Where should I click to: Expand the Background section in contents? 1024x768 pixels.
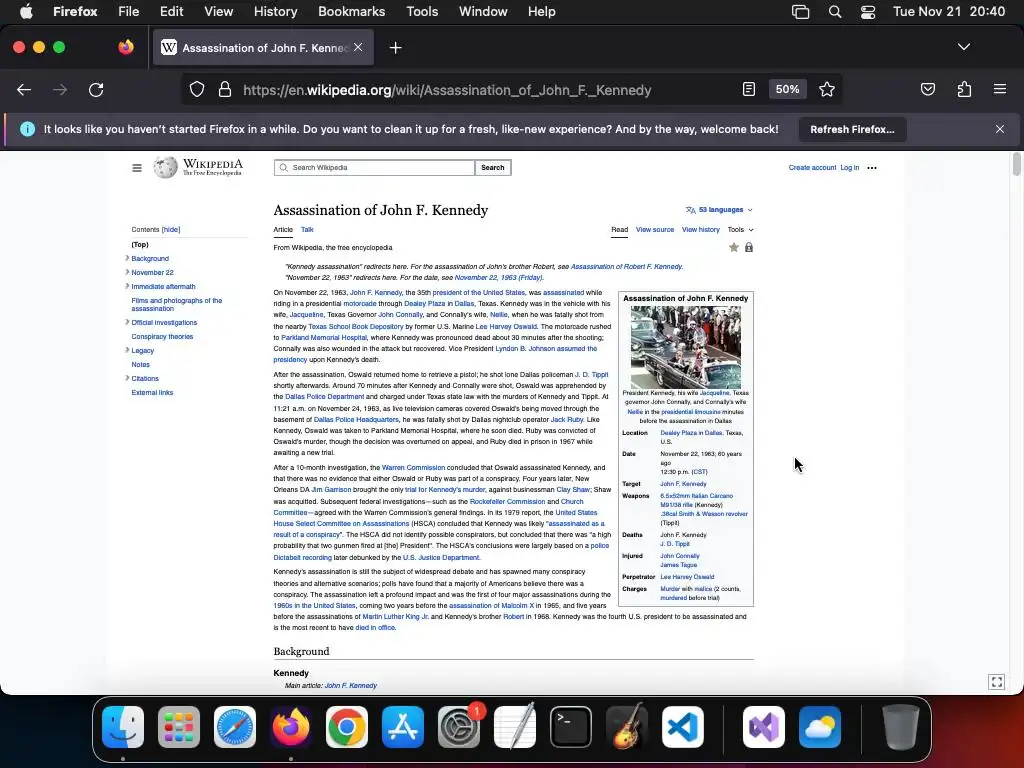coord(127,258)
